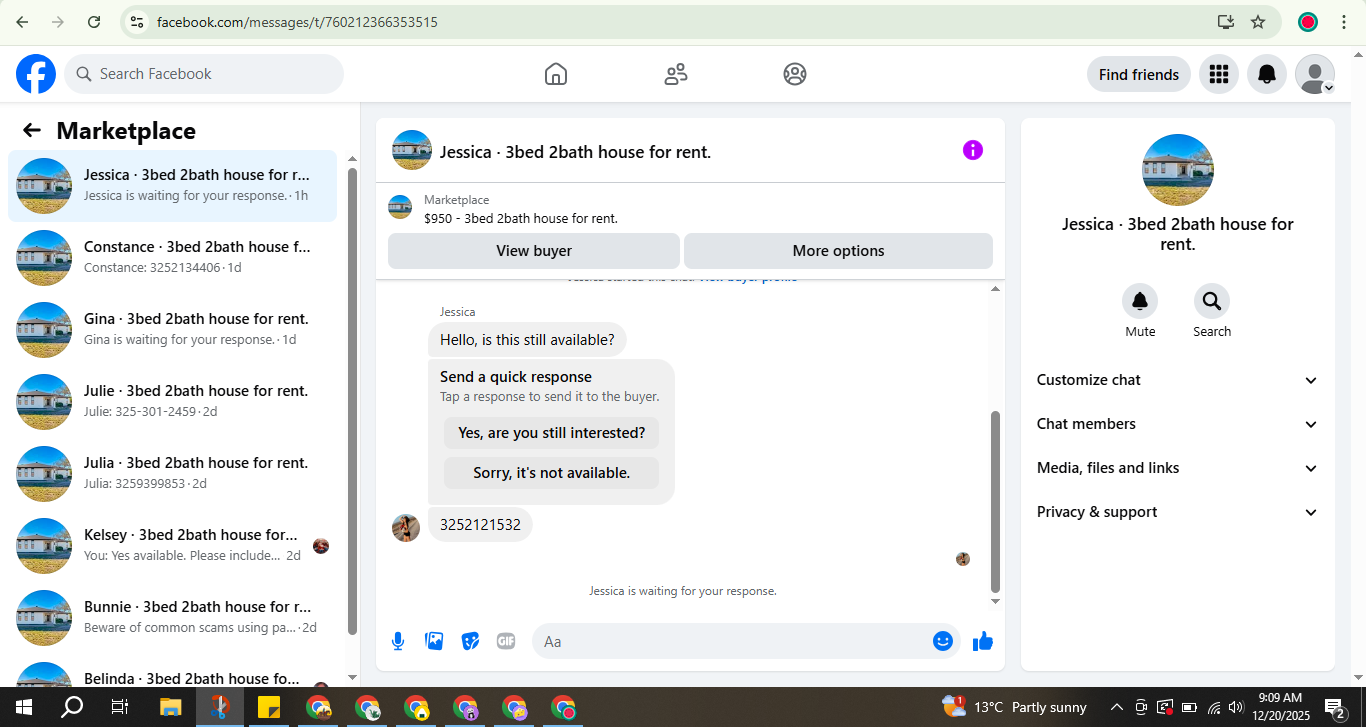Open the Windows Start menu
This screenshot has height=727, width=1366.
click(x=24, y=708)
